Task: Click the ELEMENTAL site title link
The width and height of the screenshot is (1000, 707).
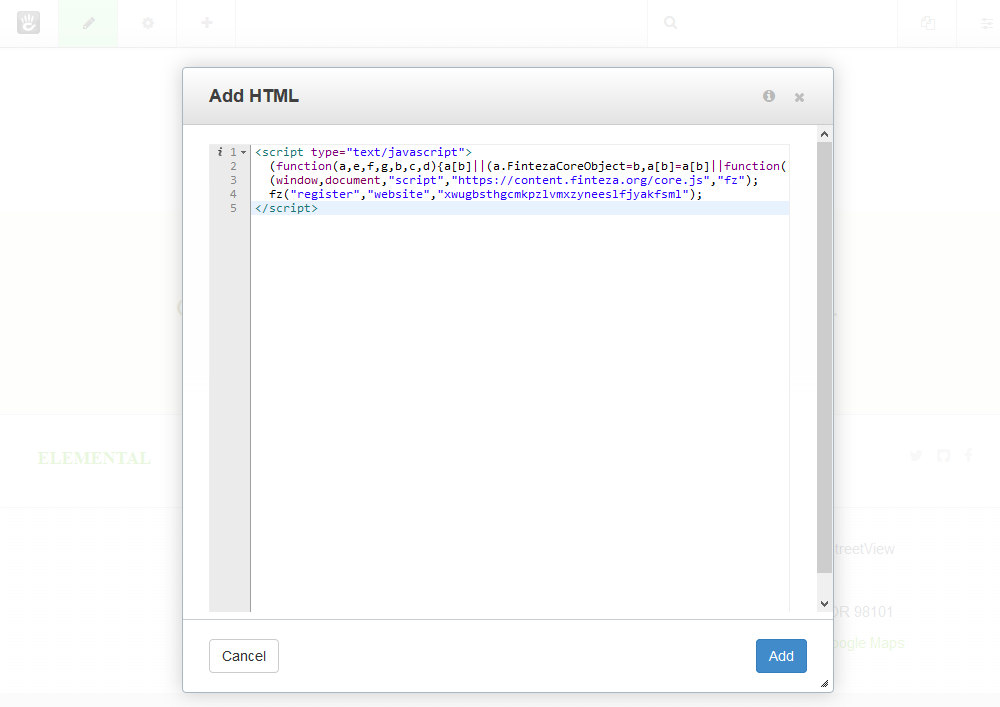Action: (94, 458)
